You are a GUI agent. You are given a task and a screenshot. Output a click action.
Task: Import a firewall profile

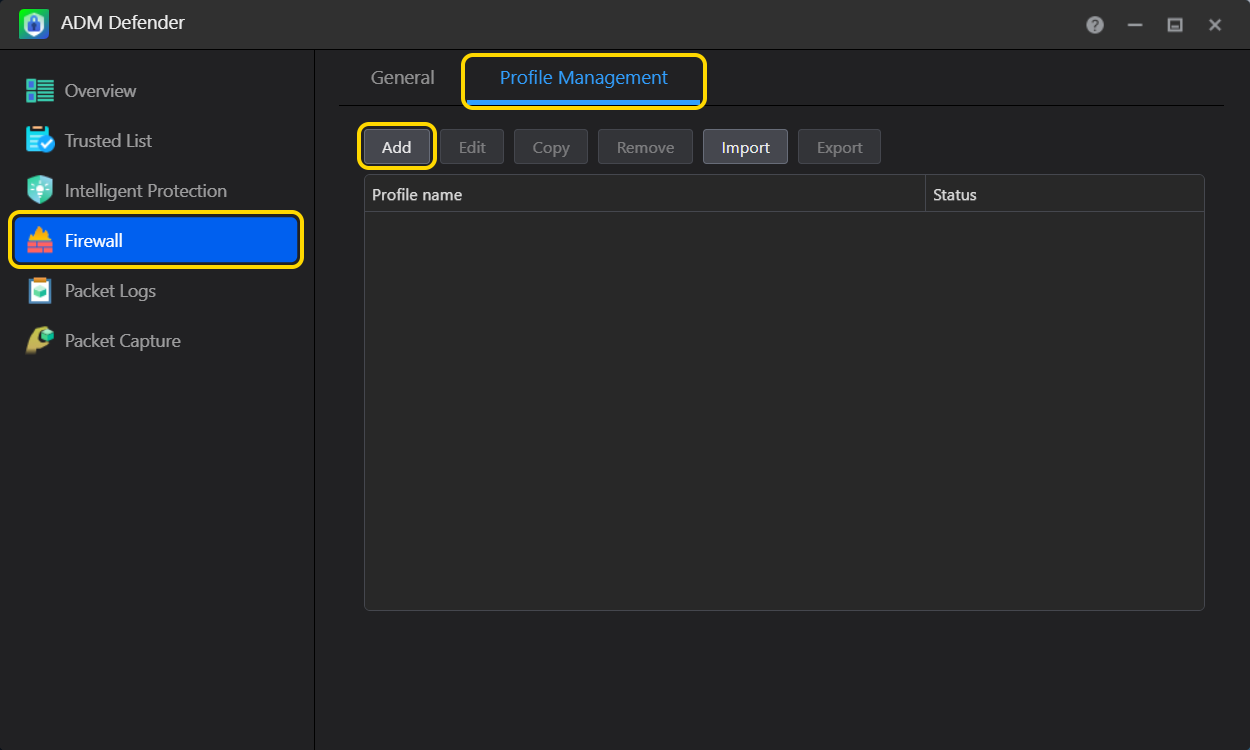coord(746,147)
